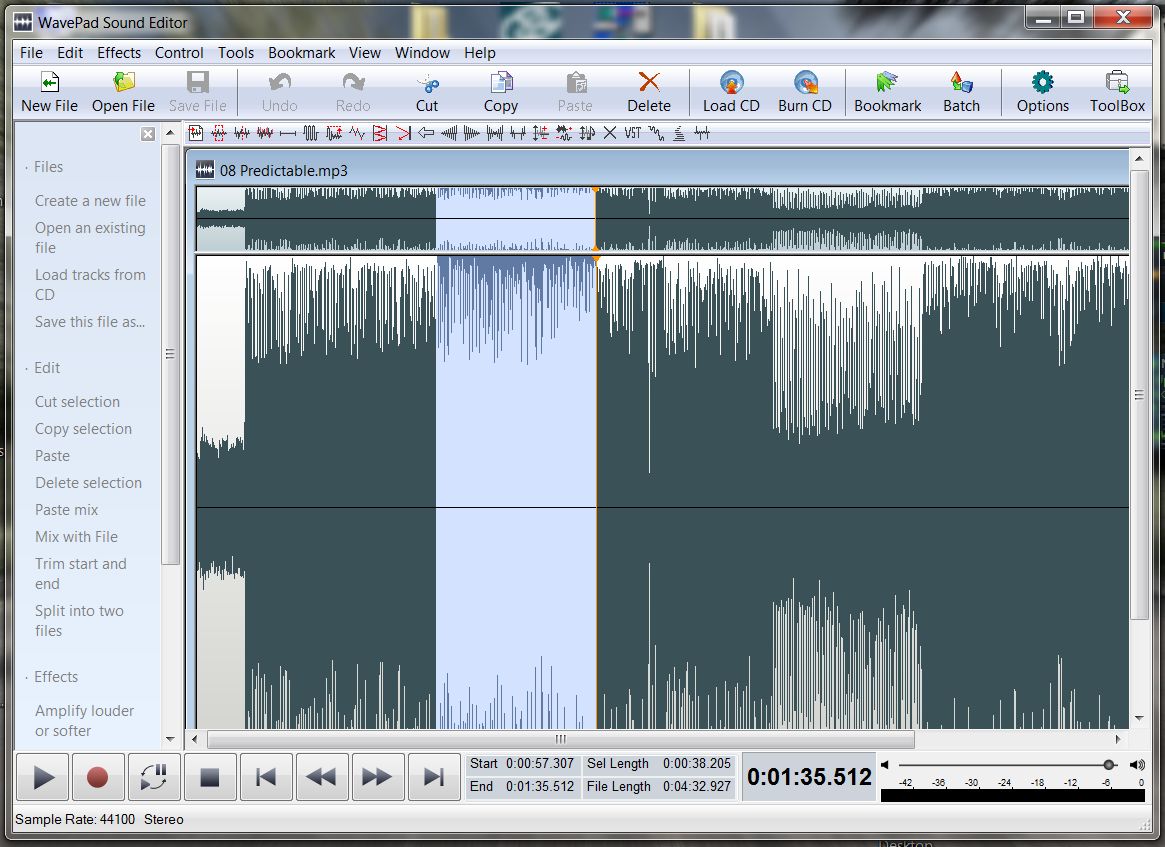Screen dimensions: 1165x847
Task: Click the Load CD icon
Action: [x=731, y=82]
